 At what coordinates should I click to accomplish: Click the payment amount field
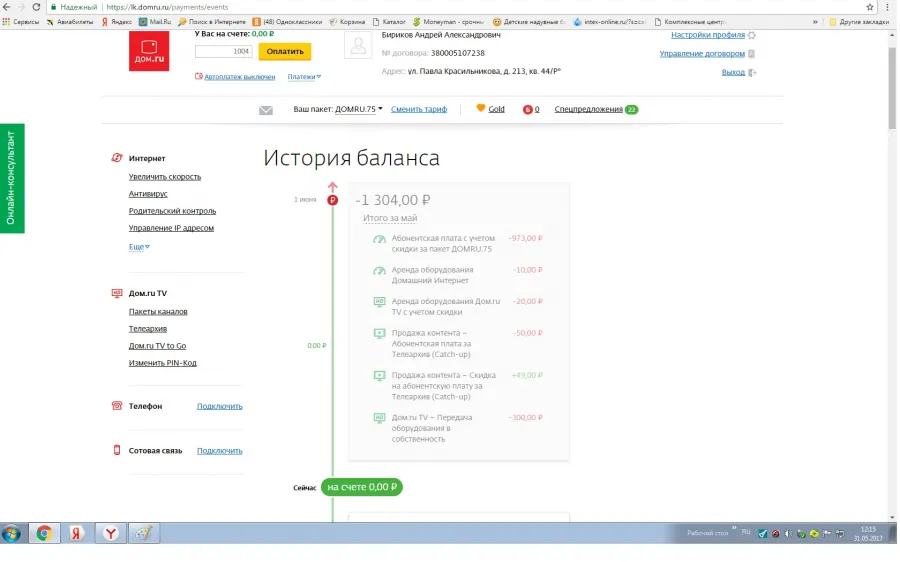pos(223,51)
